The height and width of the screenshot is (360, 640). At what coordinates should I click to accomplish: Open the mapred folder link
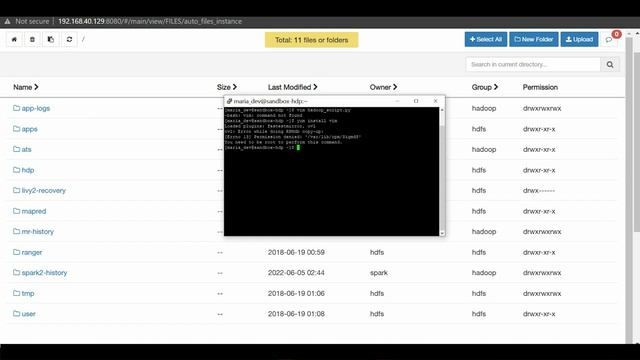(34, 211)
